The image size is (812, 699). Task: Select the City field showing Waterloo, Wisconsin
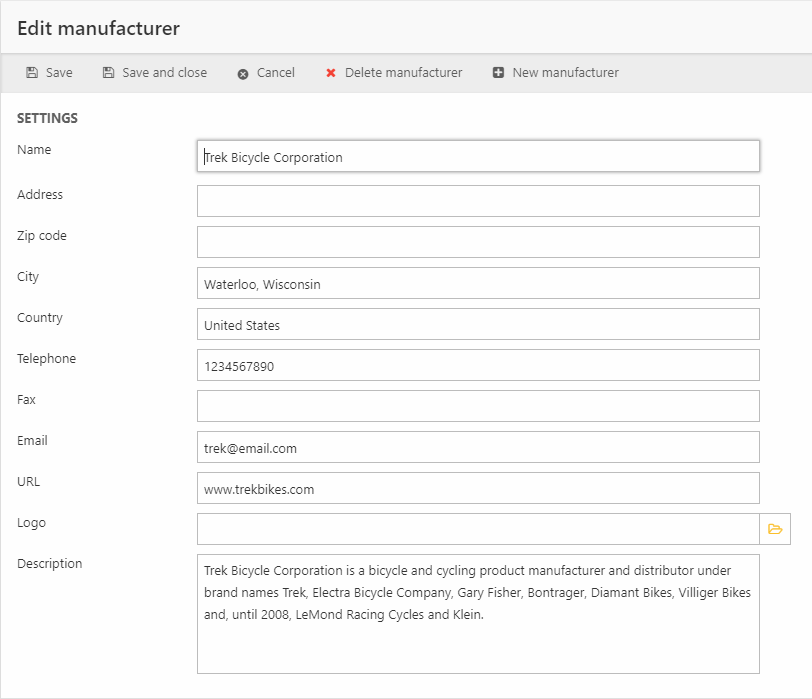478,283
